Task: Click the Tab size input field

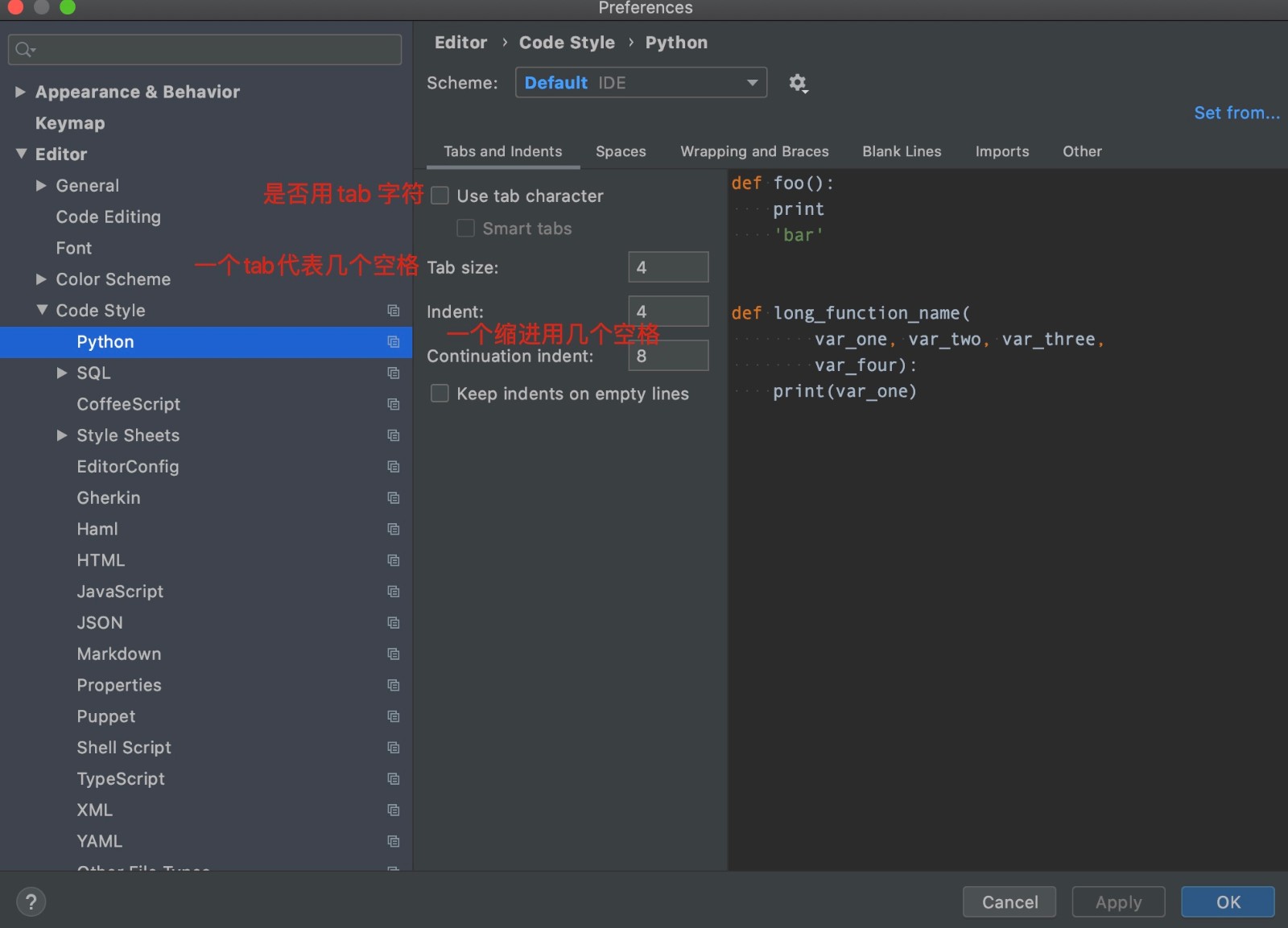Action: [x=668, y=267]
